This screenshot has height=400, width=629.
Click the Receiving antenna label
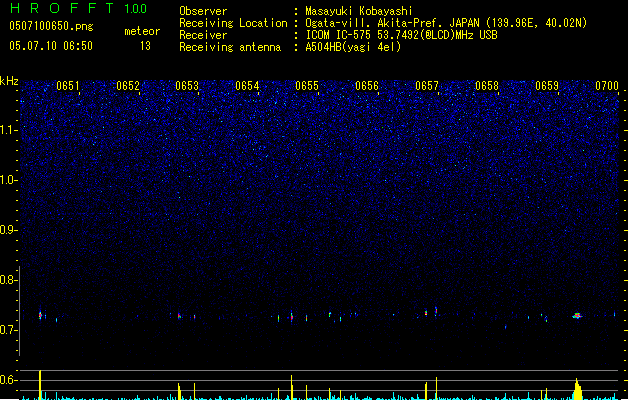coord(230,47)
